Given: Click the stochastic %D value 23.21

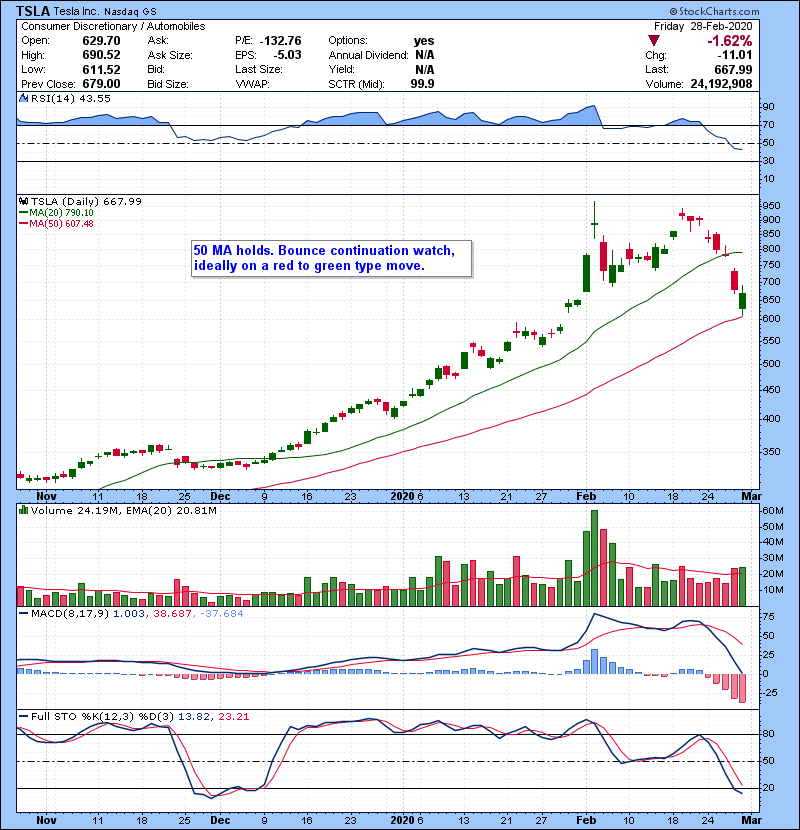Looking at the screenshot, I should coord(233,717).
